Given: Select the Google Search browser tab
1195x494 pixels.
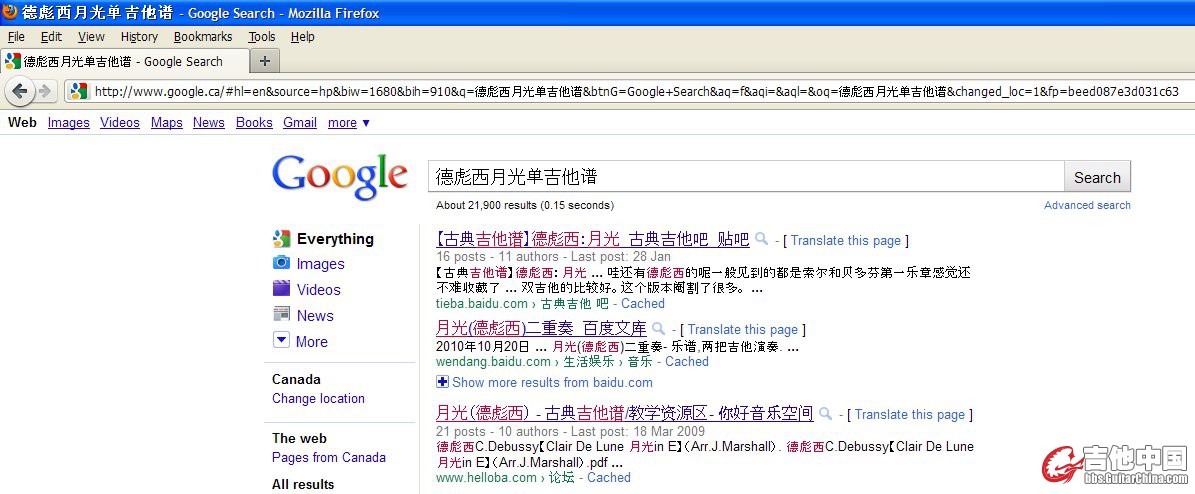Looking at the screenshot, I should [x=125, y=62].
